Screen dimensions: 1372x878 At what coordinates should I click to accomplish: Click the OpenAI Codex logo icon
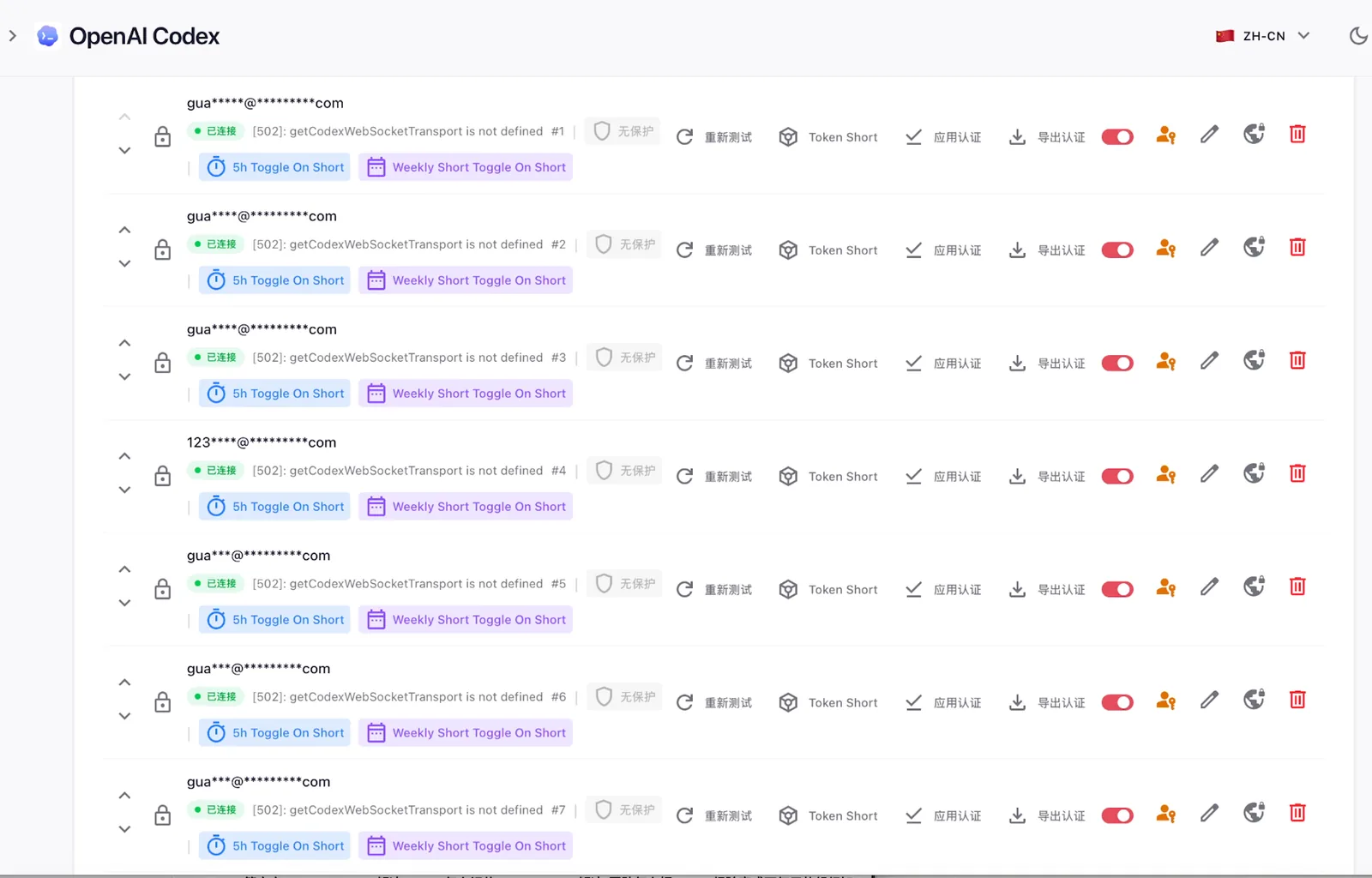pos(48,36)
